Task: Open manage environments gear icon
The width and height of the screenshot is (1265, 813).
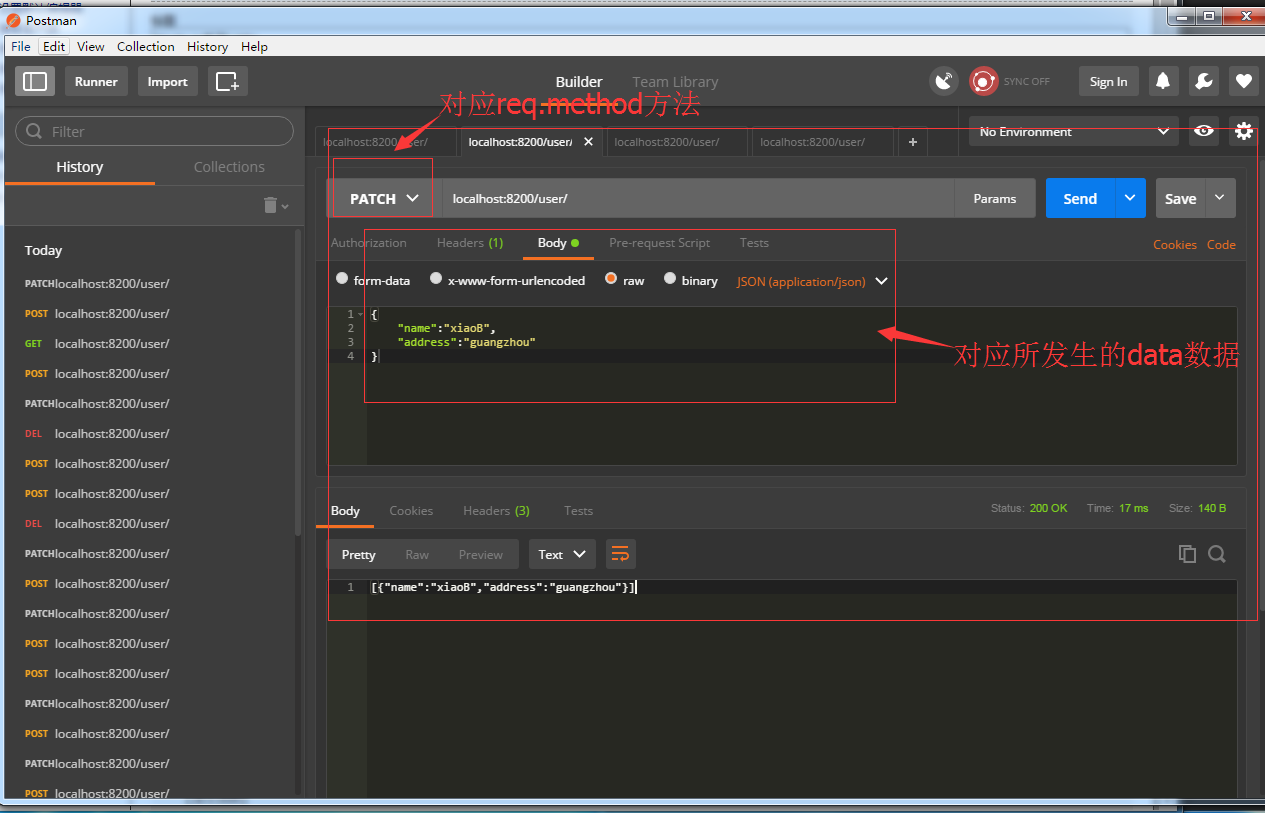Action: pos(1244,131)
